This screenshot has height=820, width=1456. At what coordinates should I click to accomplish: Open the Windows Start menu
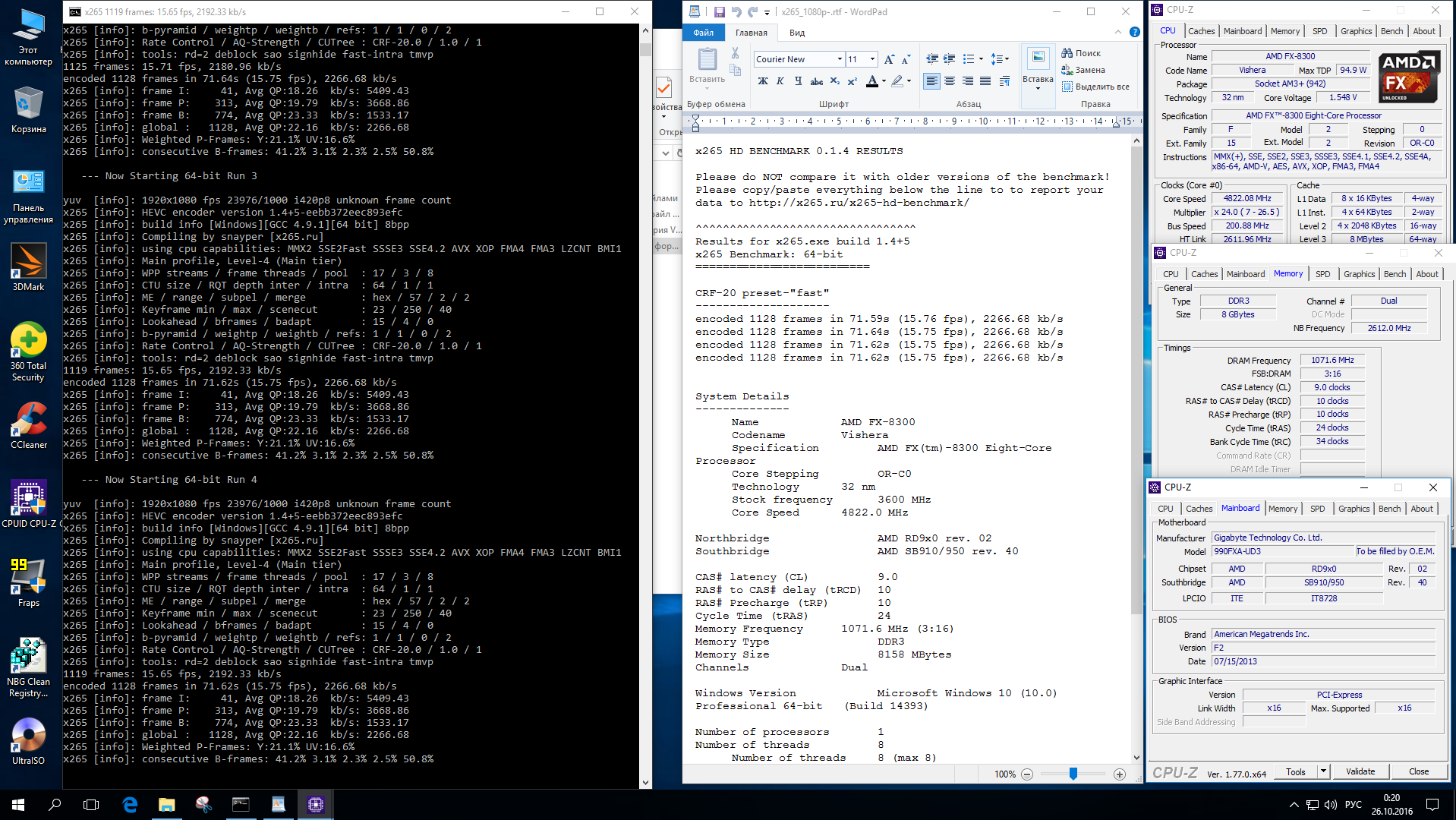[18, 804]
